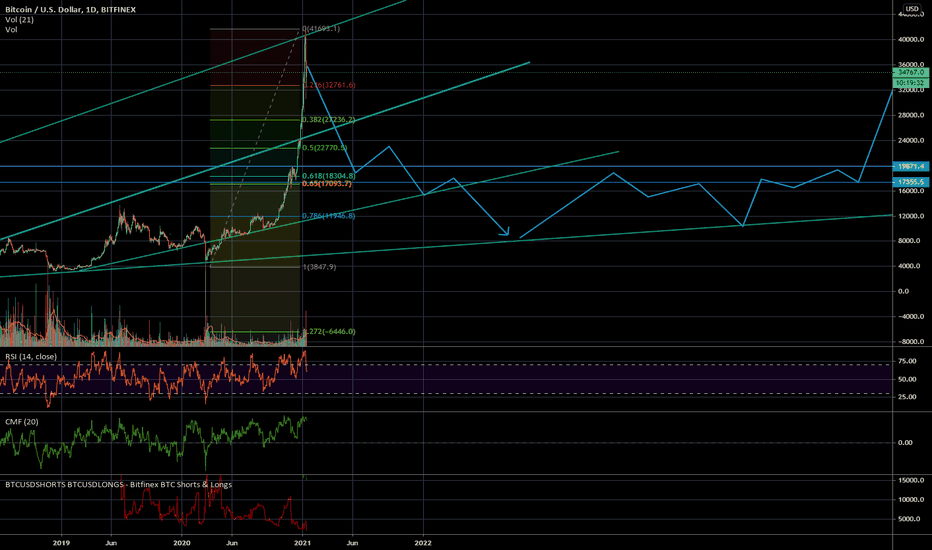Click the CMF 0.00 scale value
Image resolution: width=932 pixels, height=550 pixels.
click(905, 443)
